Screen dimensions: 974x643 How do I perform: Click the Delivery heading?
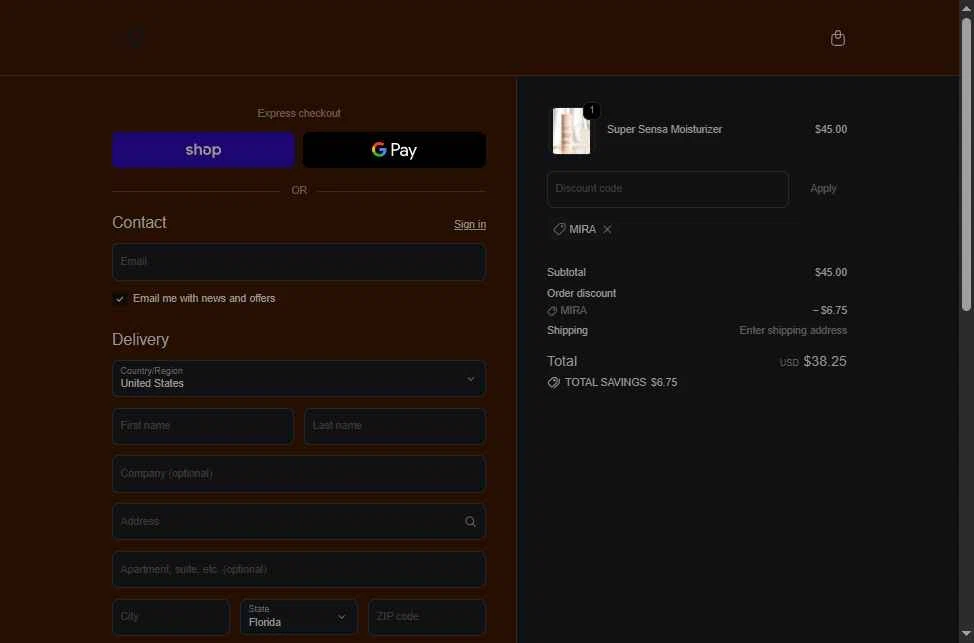pos(140,339)
